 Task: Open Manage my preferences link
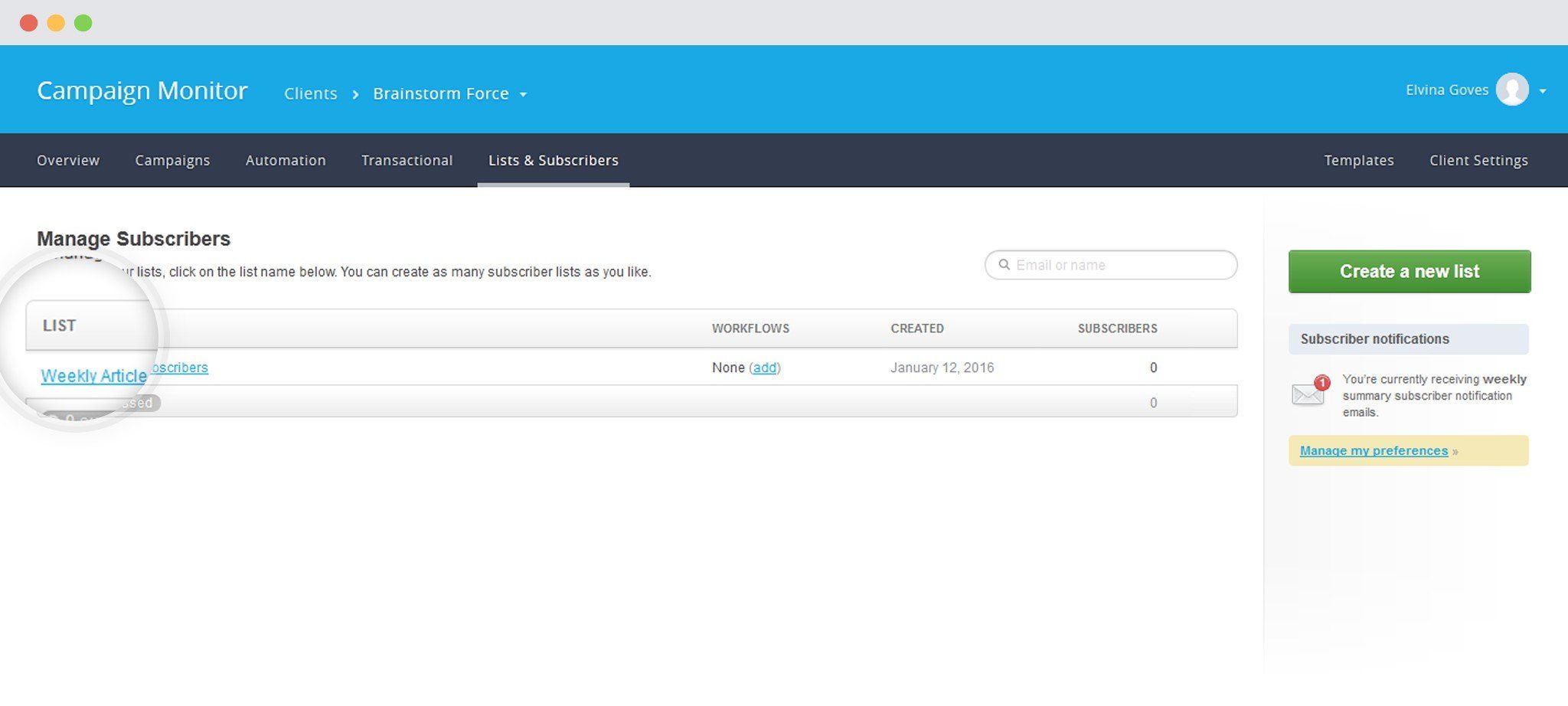(1374, 451)
